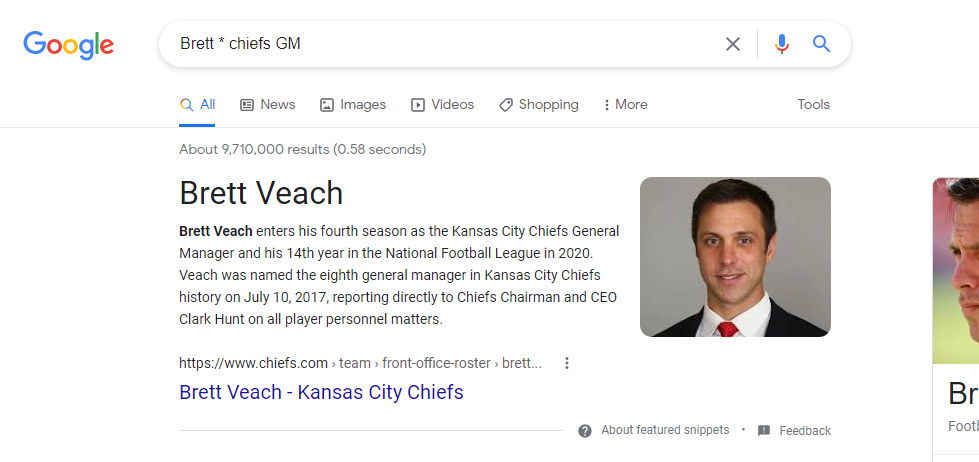Switch to the Images tab

(353, 105)
